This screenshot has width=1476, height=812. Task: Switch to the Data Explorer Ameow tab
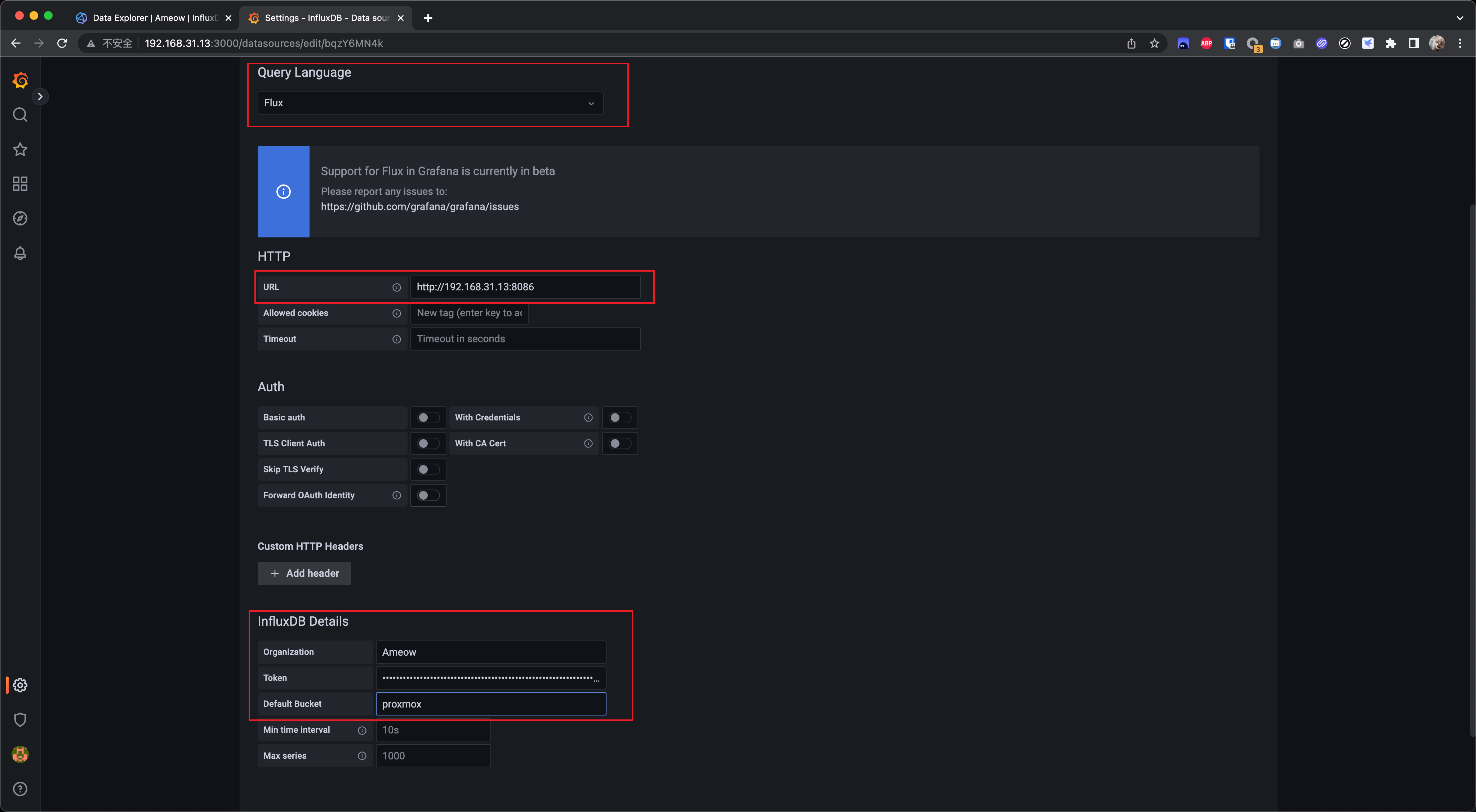pos(154,18)
